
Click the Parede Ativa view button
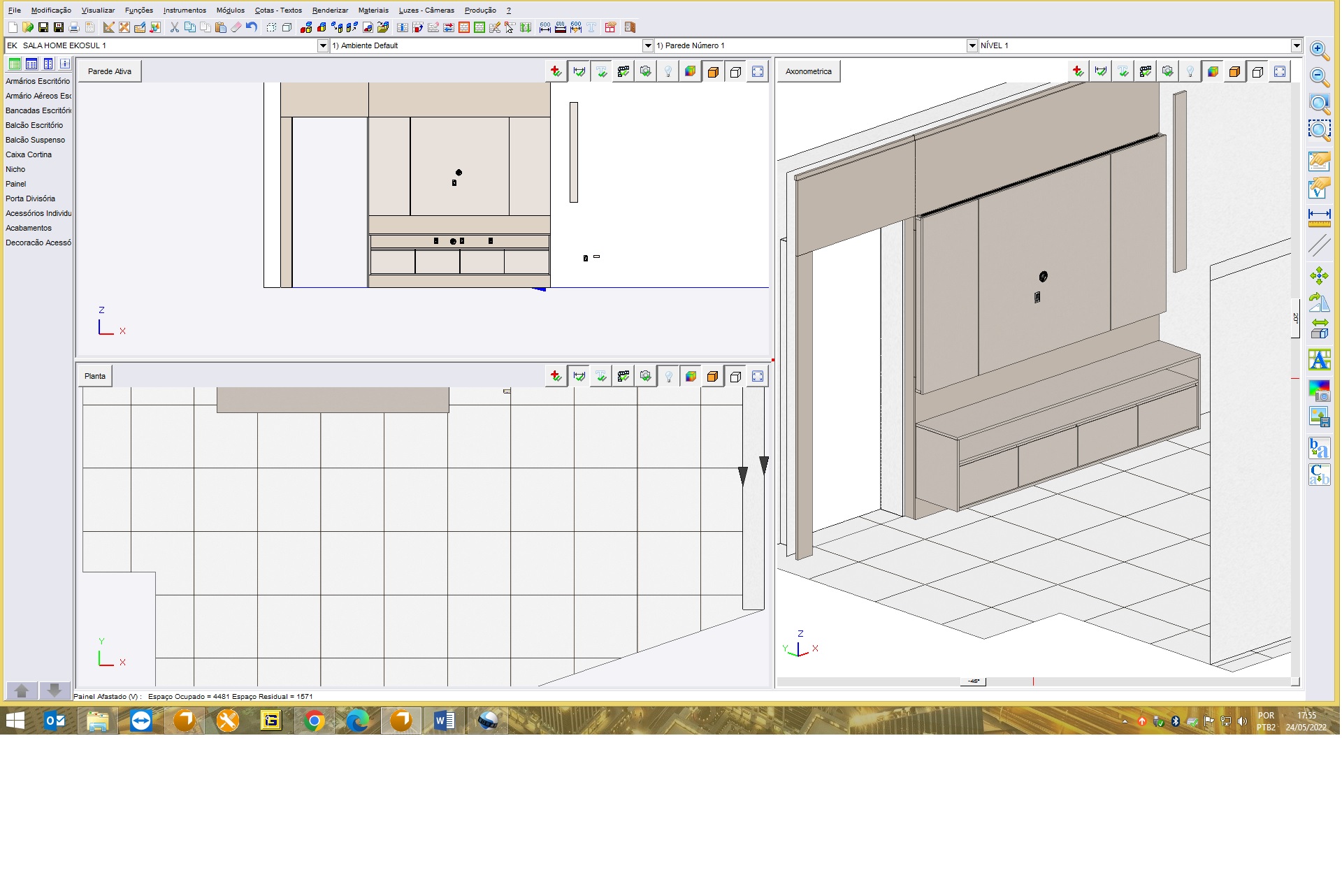[x=110, y=71]
